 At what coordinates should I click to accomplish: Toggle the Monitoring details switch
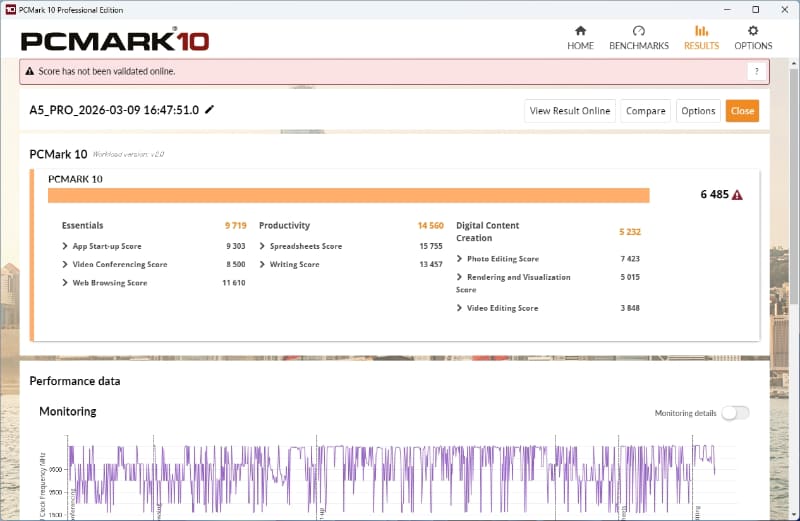(x=736, y=413)
